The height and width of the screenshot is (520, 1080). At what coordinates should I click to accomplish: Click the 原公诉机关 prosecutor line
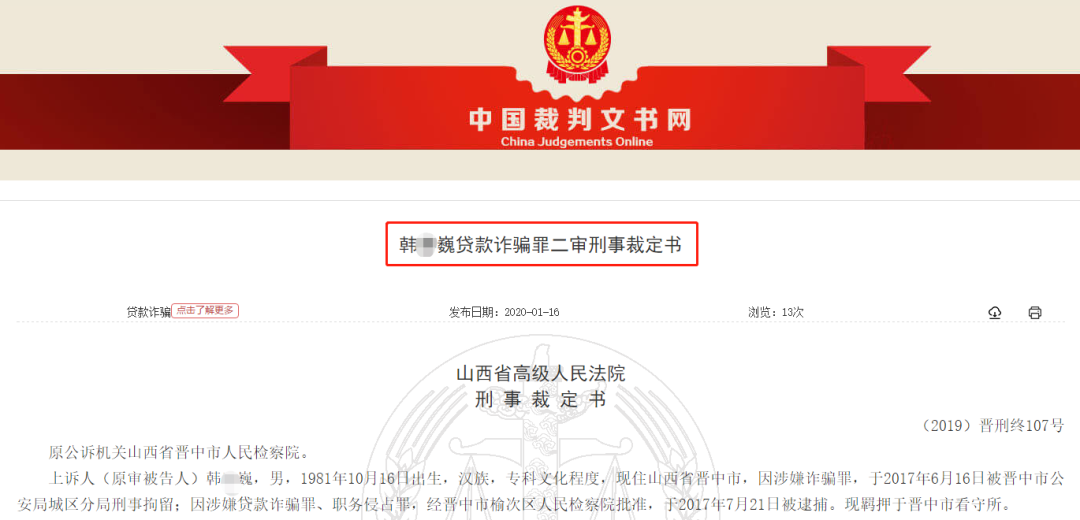[178, 453]
